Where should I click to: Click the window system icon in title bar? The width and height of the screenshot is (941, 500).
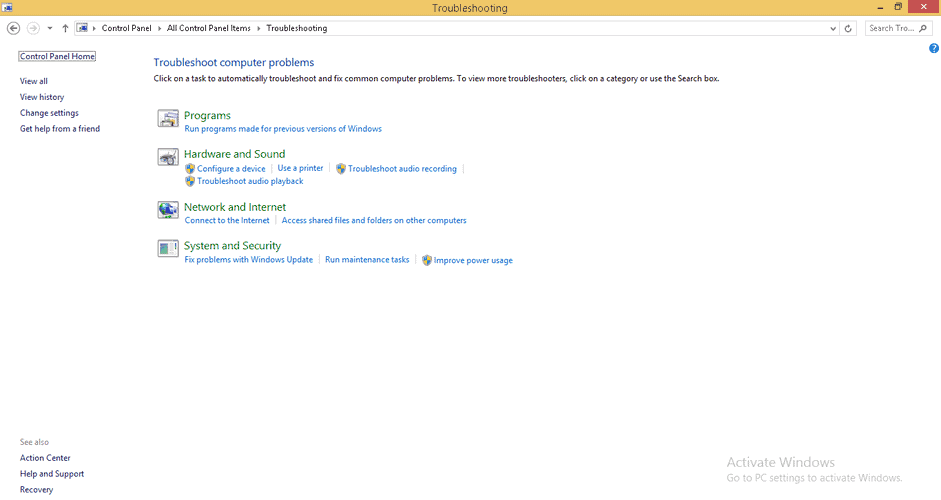(7, 8)
